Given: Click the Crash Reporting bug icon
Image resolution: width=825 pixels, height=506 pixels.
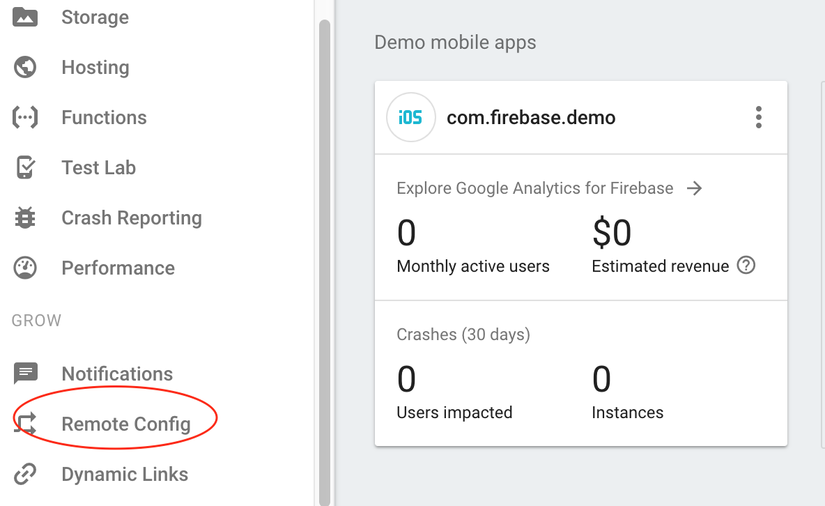Looking at the screenshot, I should pos(25,217).
